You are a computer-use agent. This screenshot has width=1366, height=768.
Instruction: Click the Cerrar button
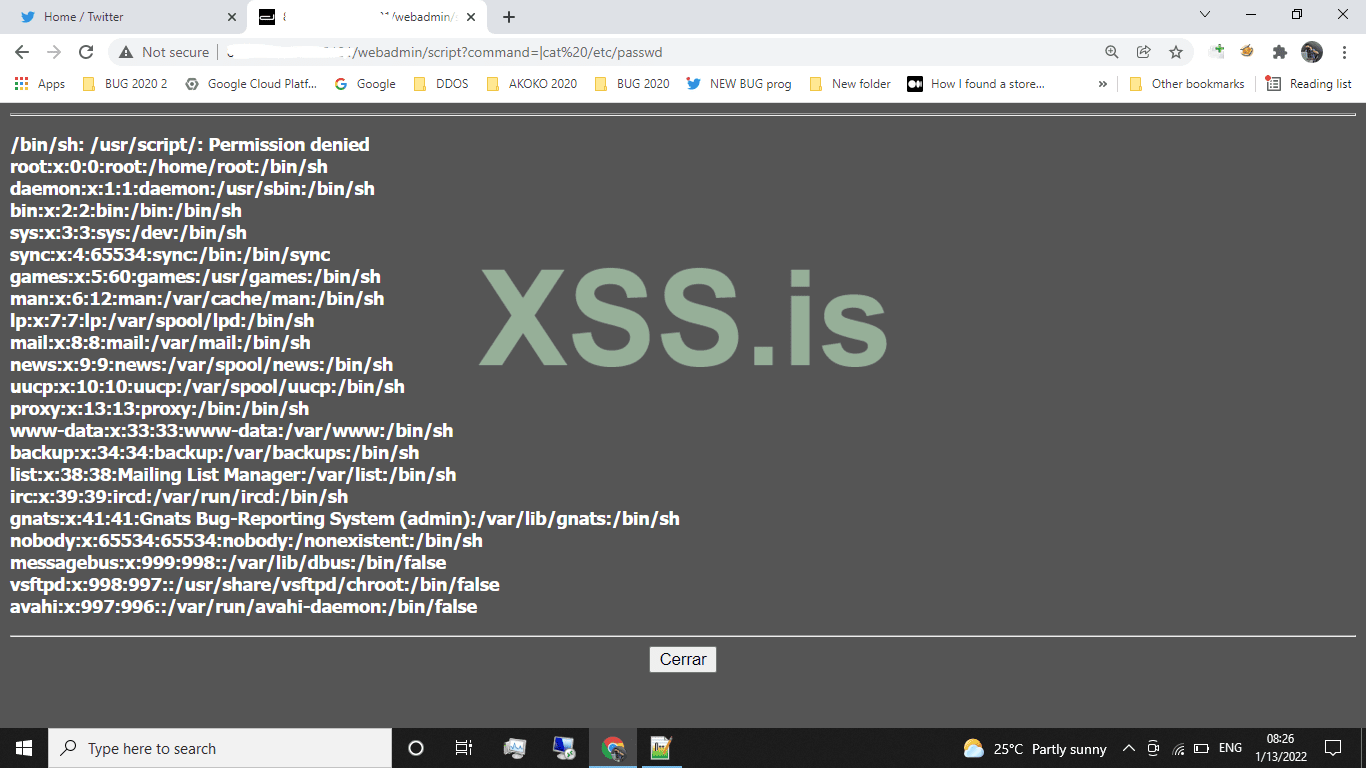683,659
